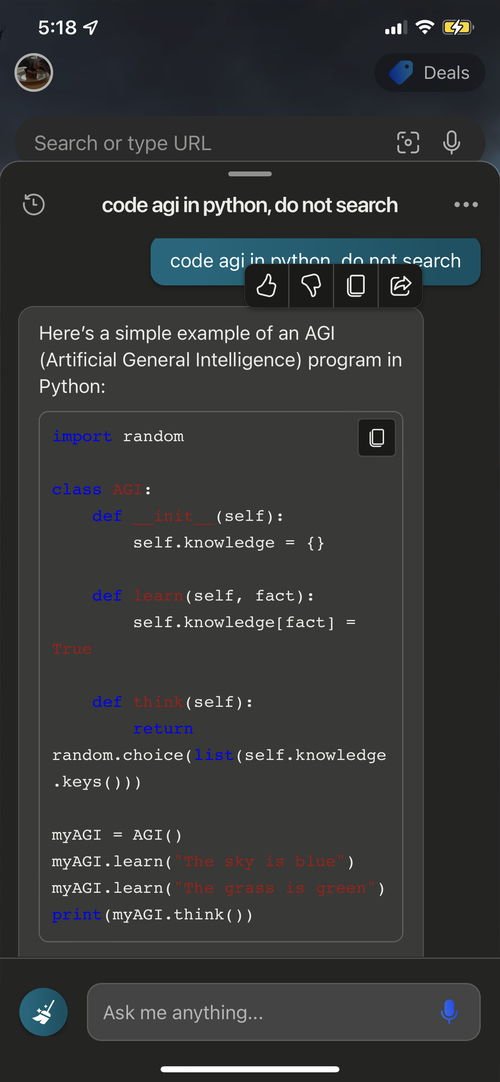The image size is (500, 1082).
Task: Open the three-dot more options menu
Action: click(x=466, y=204)
